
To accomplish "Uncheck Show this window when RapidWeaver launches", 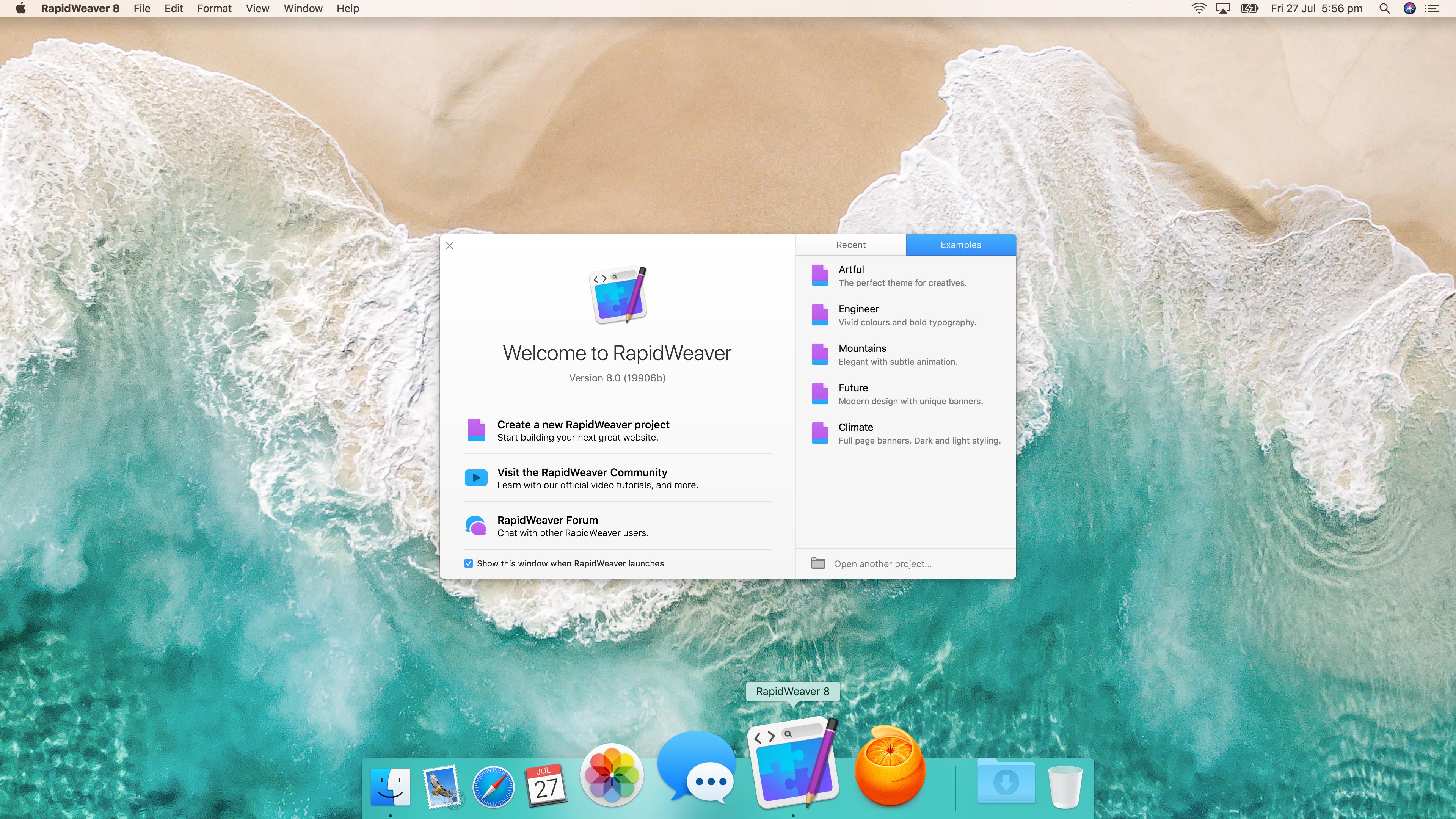I will 469,563.
